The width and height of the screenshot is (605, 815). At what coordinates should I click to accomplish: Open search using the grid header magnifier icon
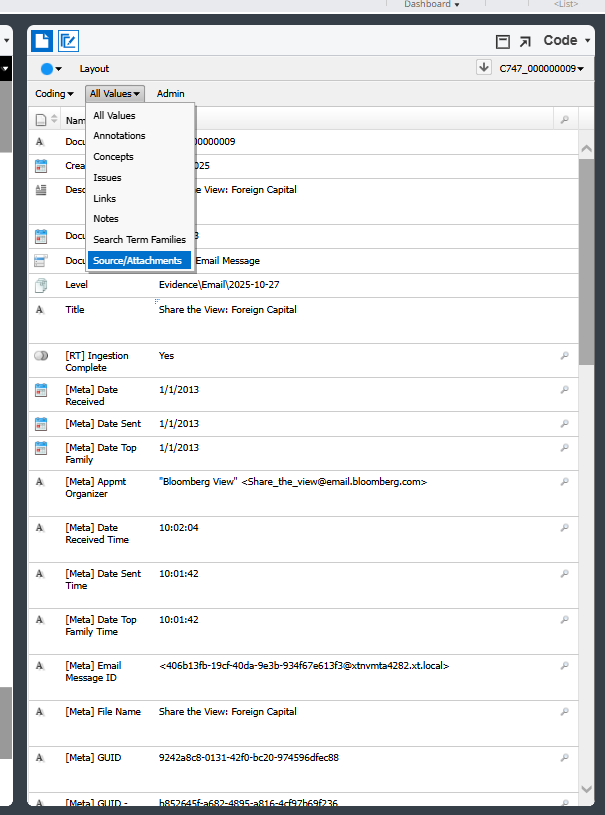(x=564, y=118)
